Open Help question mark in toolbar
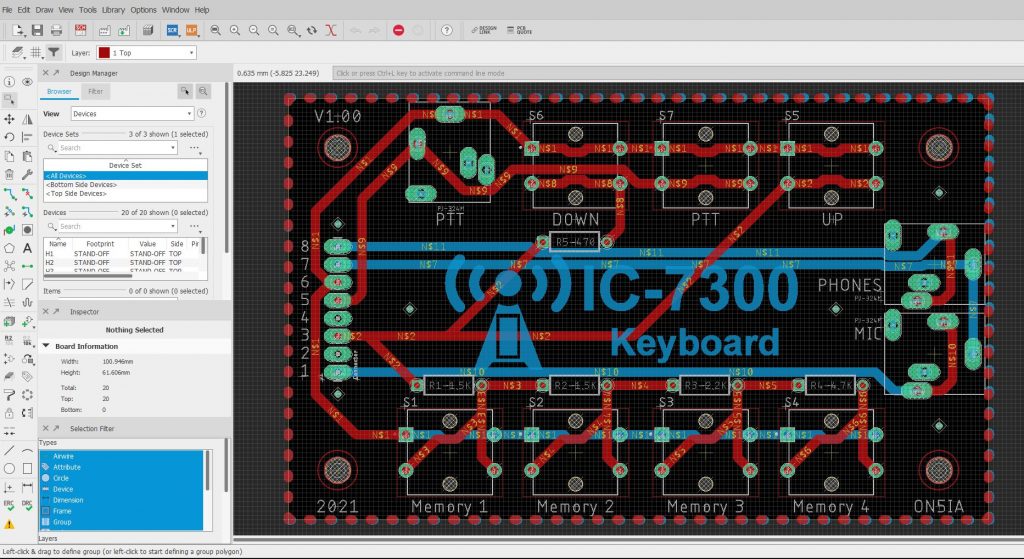 pos(447,30)
